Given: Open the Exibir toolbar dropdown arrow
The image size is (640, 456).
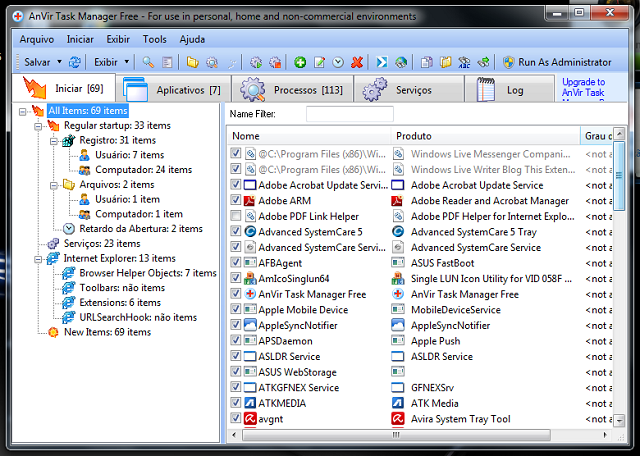Looking at the screenshot, I should 127,62.
